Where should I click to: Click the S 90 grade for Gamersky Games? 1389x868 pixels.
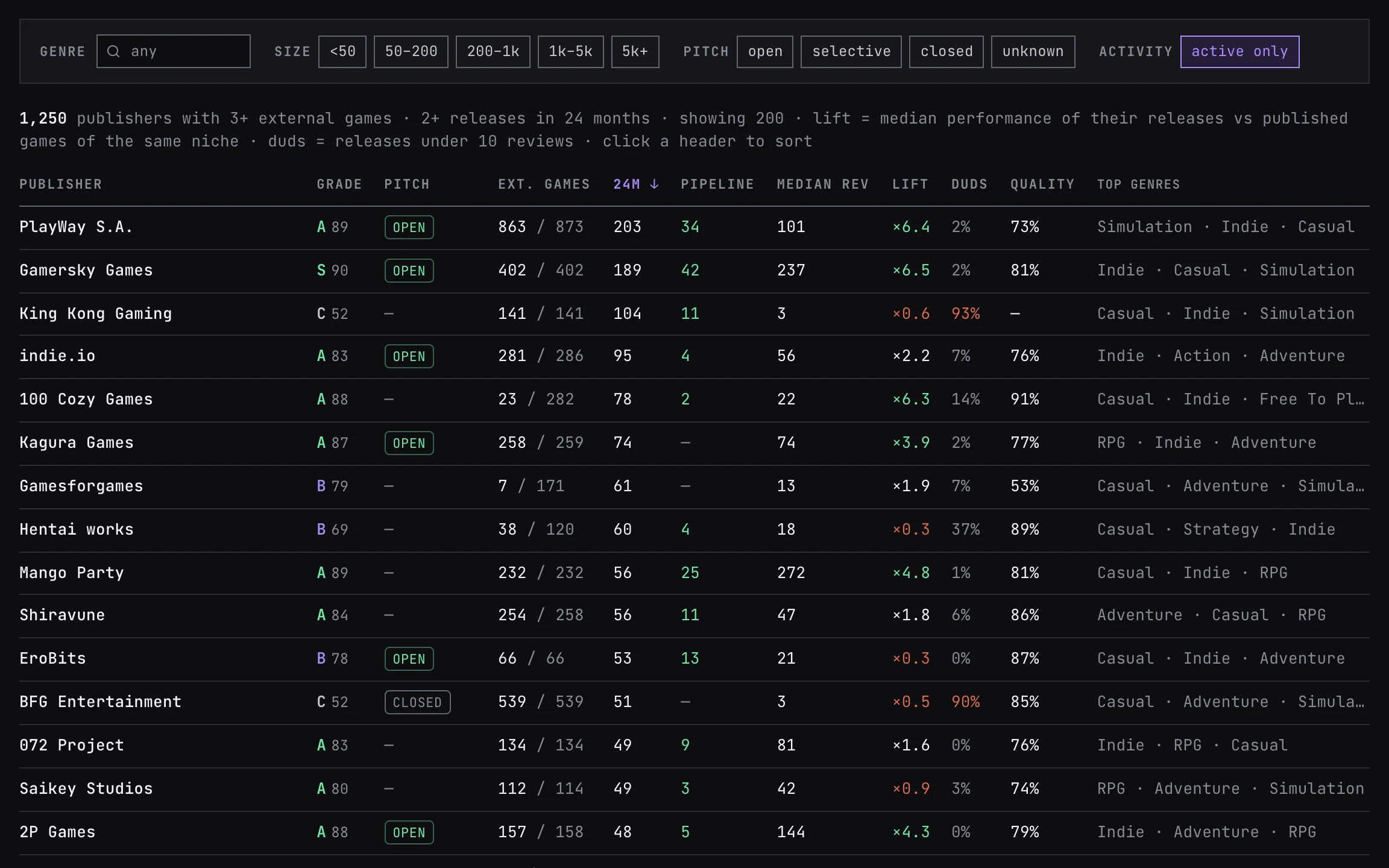point(333,271)
